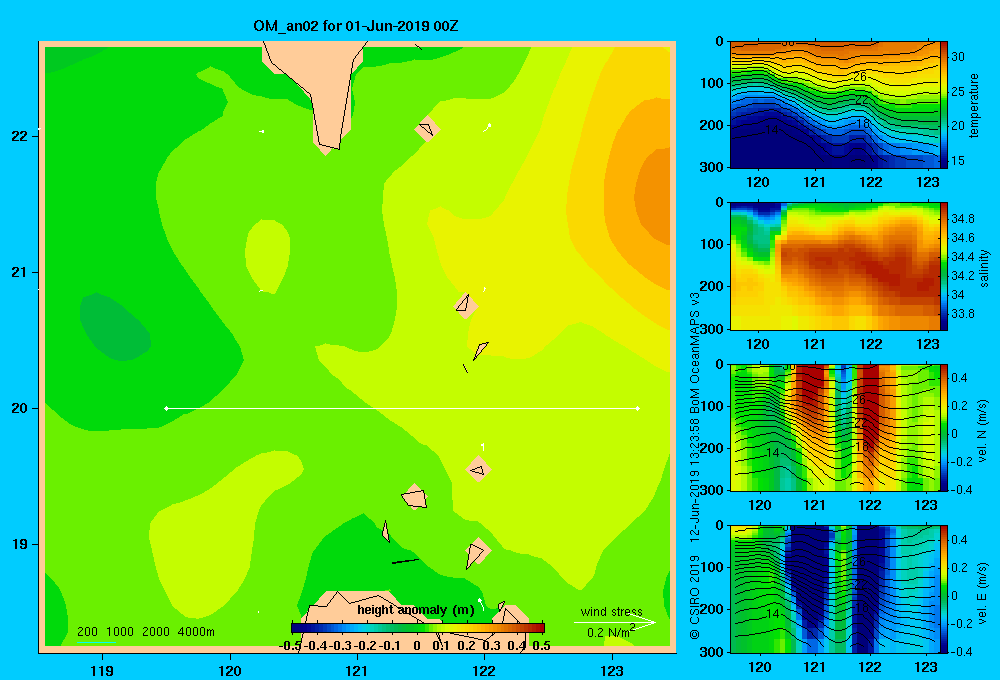This screenshot has width=1000, height=680.
Task: Click the 'salinity' color bar axis label
Action: 984,268
